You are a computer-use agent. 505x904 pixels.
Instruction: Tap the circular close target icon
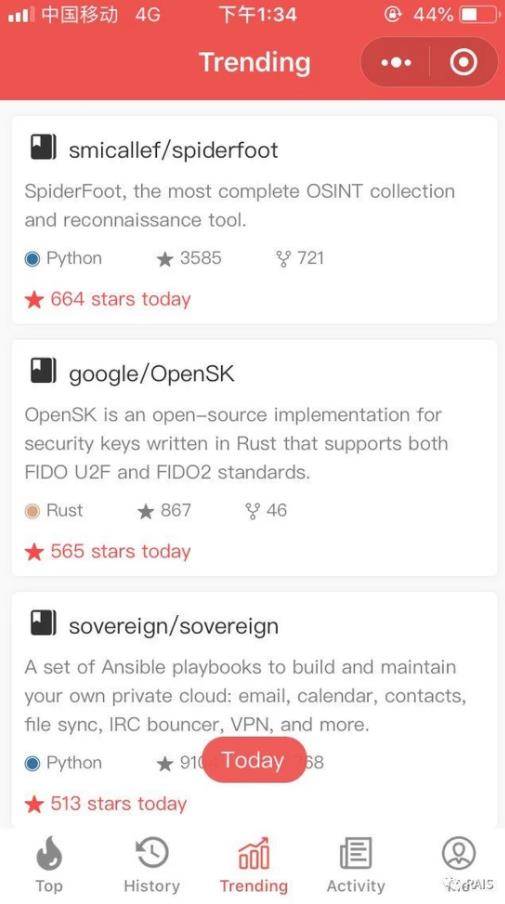[463, 62]
